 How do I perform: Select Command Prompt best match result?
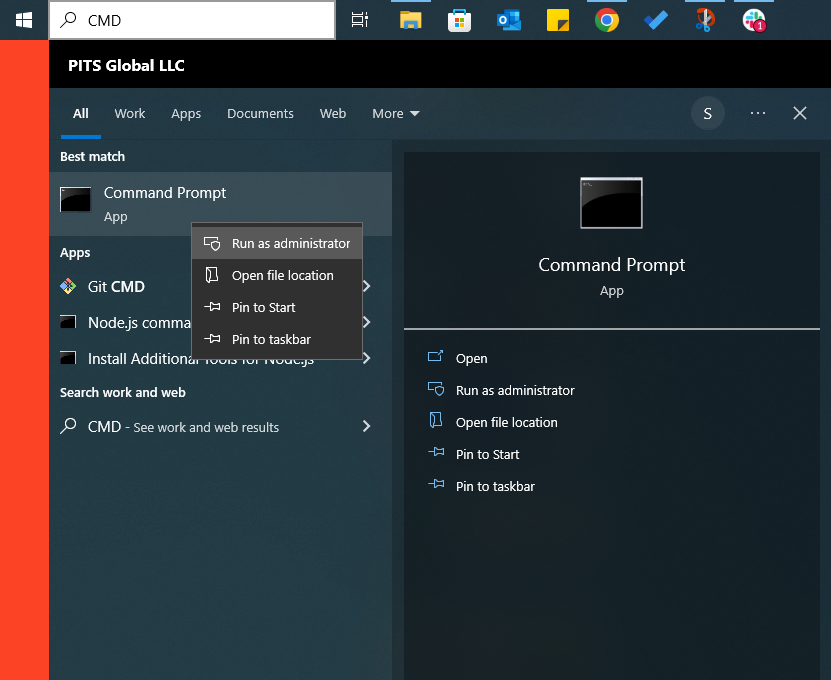click(220, 204)
